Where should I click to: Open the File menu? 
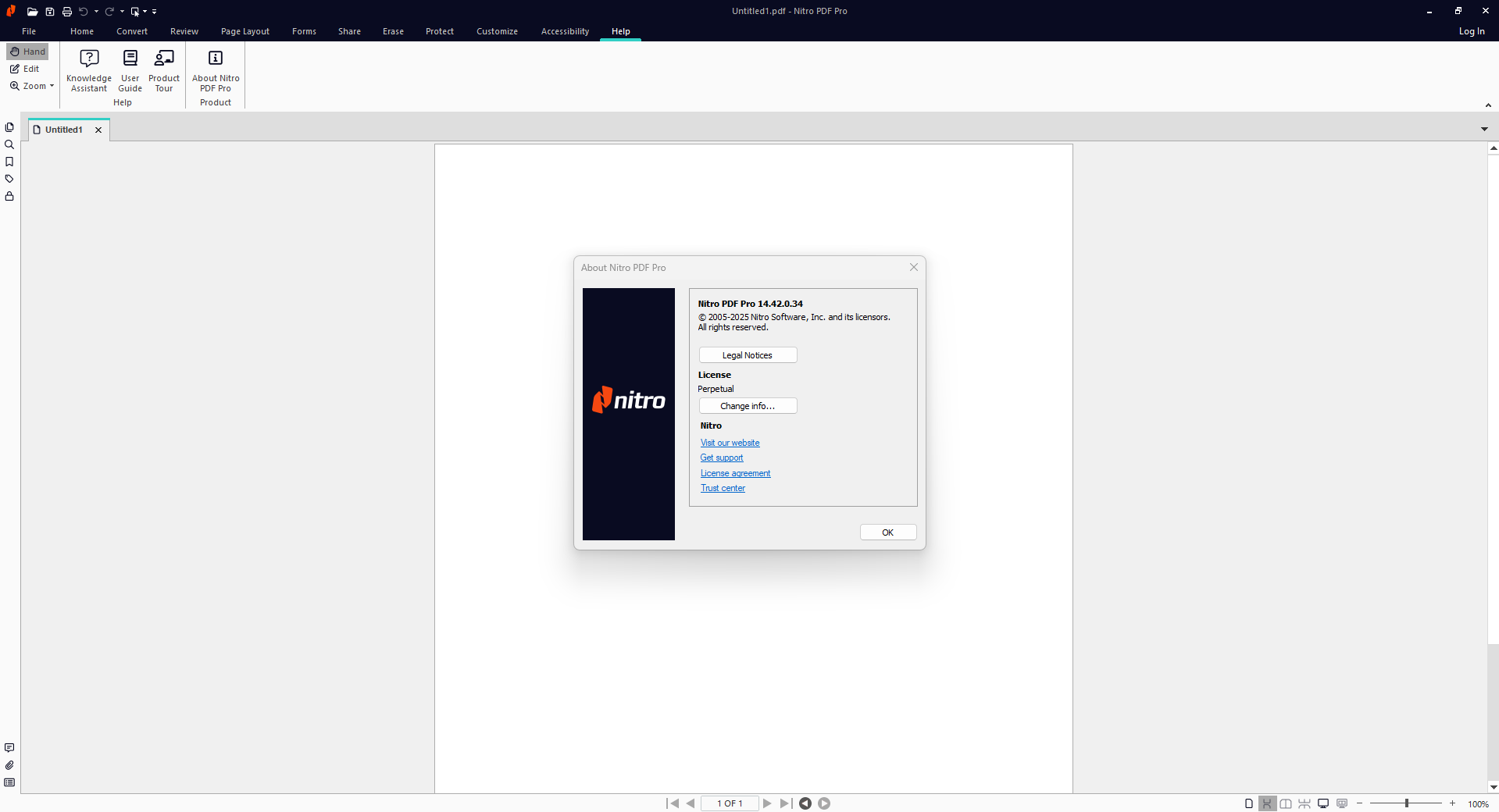click(29, 31)
